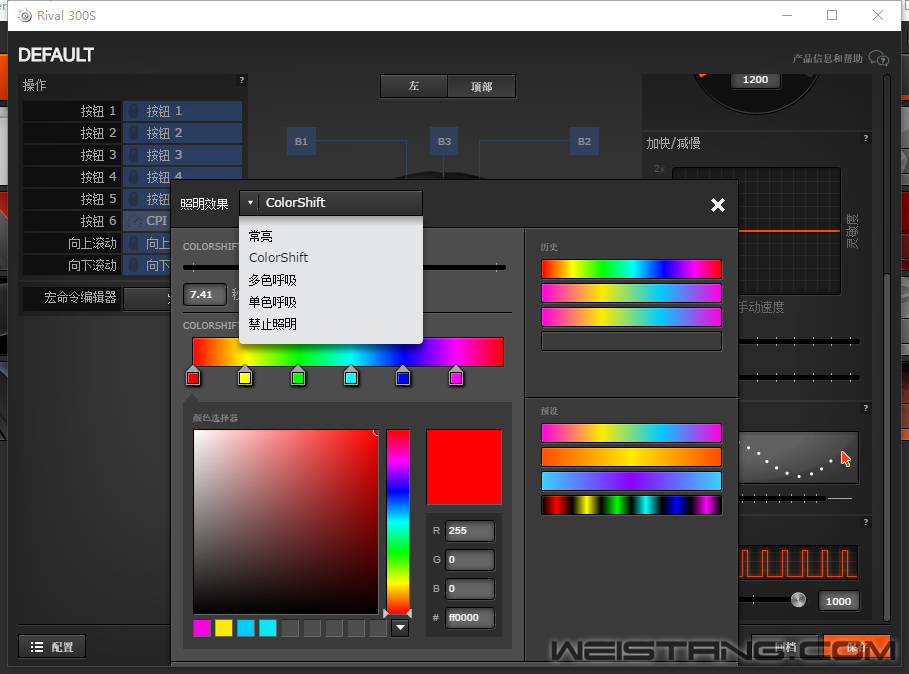The width and height of the screenshot is (909, 674).
Task: Apply the dark banded rainbow preset
Action: point(631,505)
